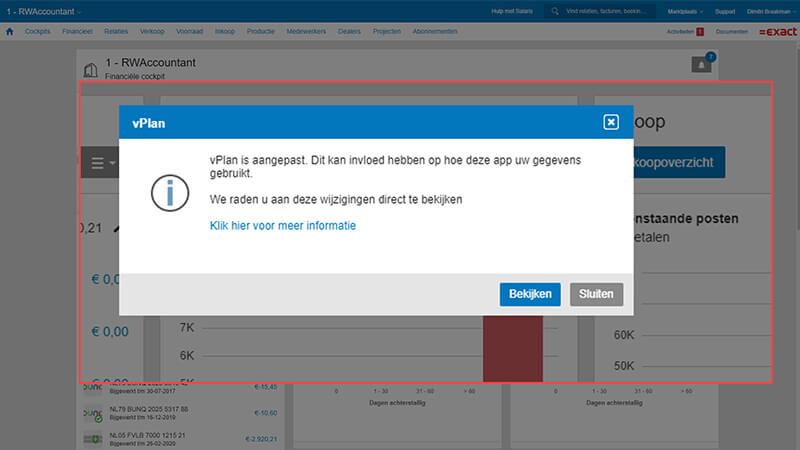
Task: Open bank account NL79 BUNQ 2025 5317 88
Action: pyautogui.click(x=149, y=409)
